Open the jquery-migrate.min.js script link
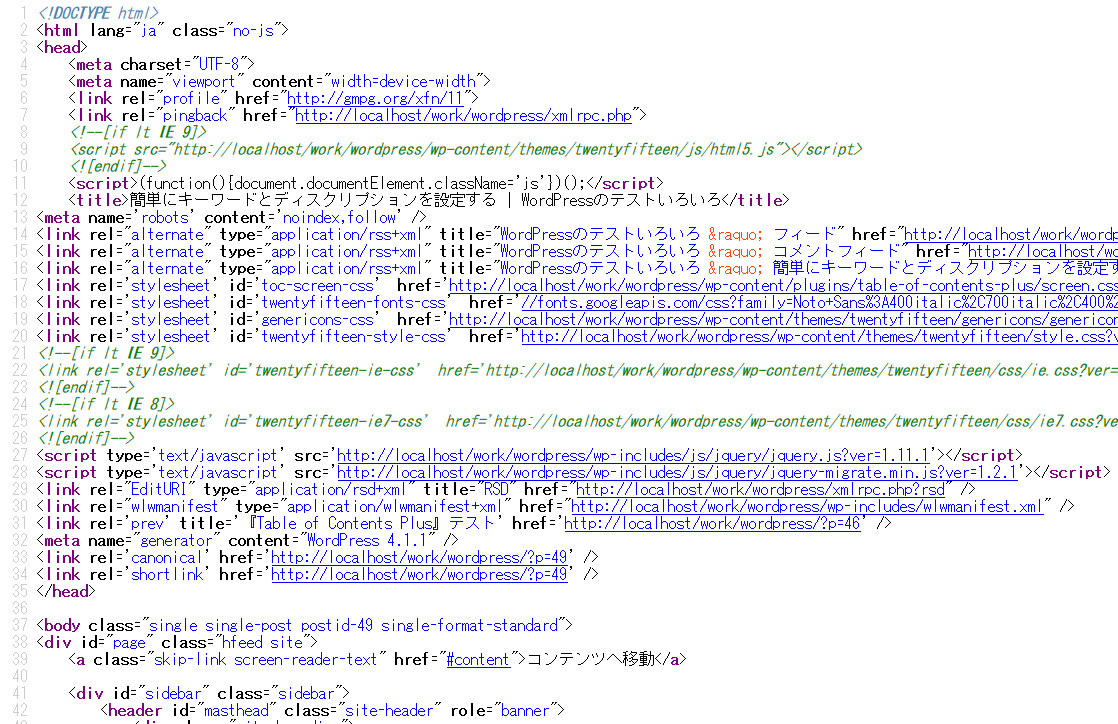1118x724 pixels. pyautogui.click(x=677, y=472)
